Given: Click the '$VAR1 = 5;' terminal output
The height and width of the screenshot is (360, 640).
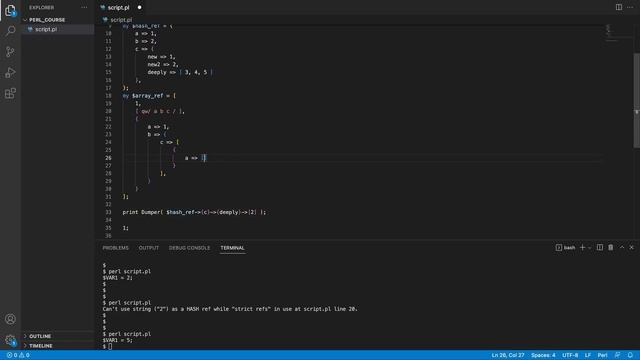Looking at the screenshot, I should point(118,340).
